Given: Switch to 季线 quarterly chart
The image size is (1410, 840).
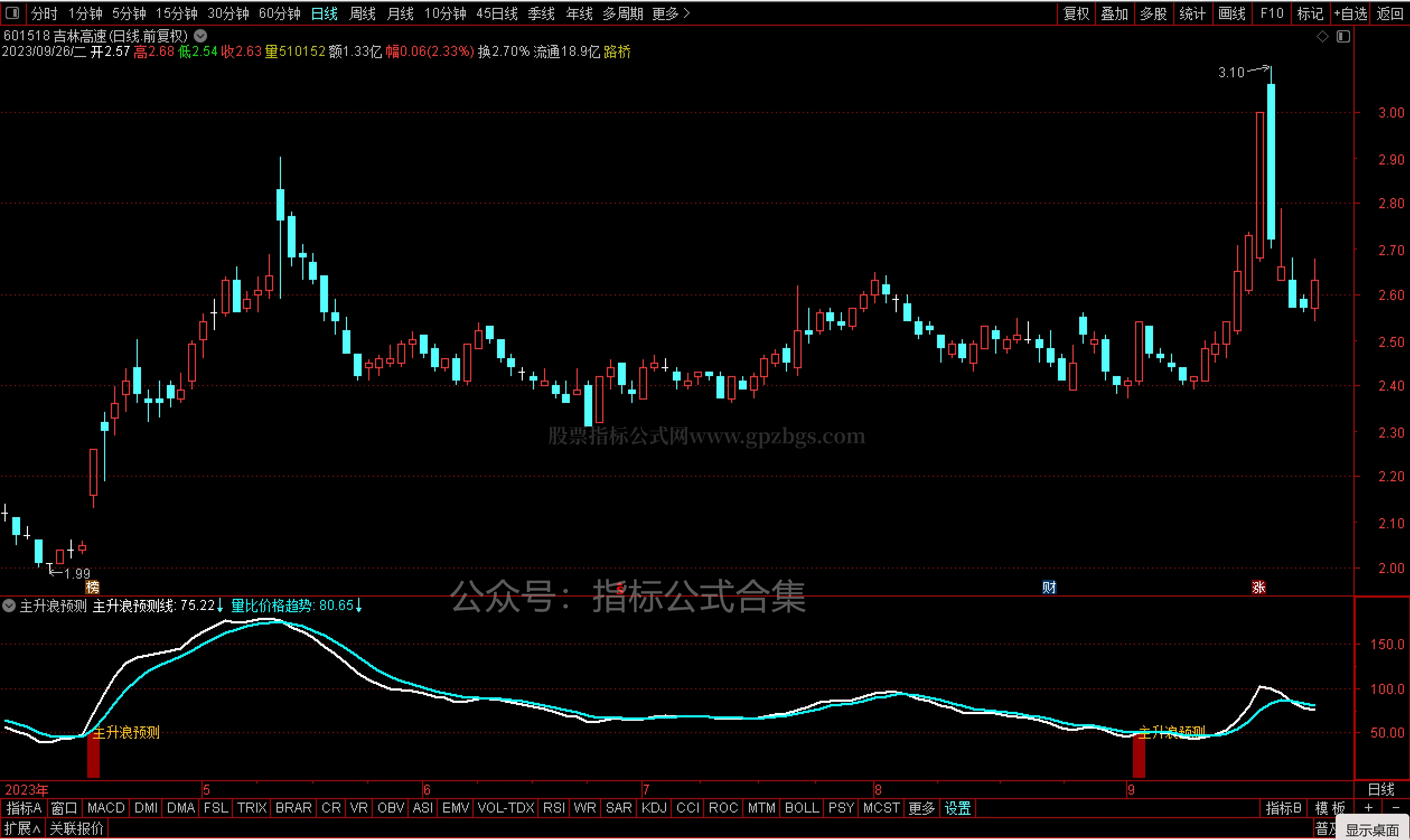Looking at the screenshot, I should tap(541, 13).
